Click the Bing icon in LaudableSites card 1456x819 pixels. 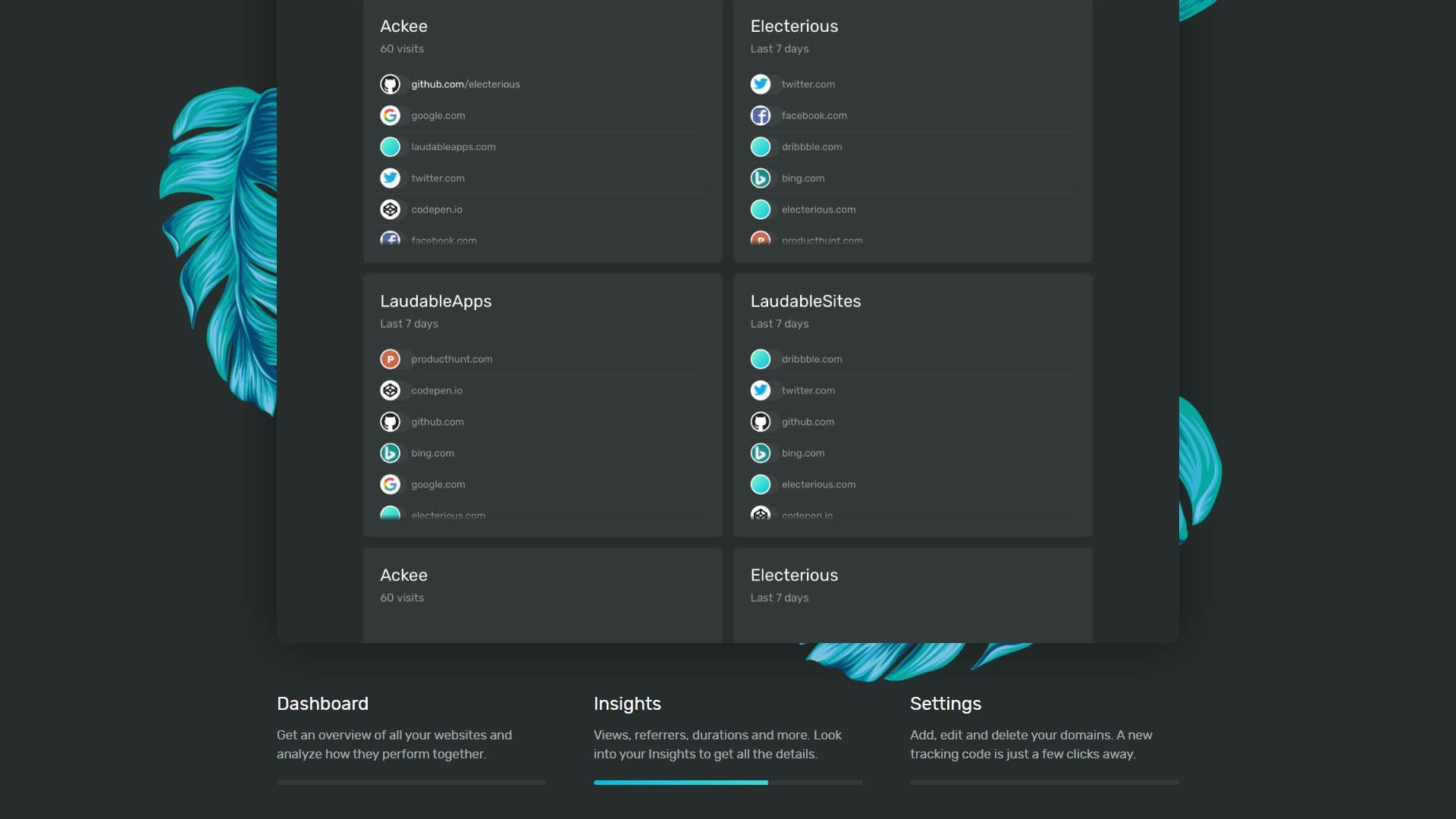pyautogui.click(x=761, y=453)
